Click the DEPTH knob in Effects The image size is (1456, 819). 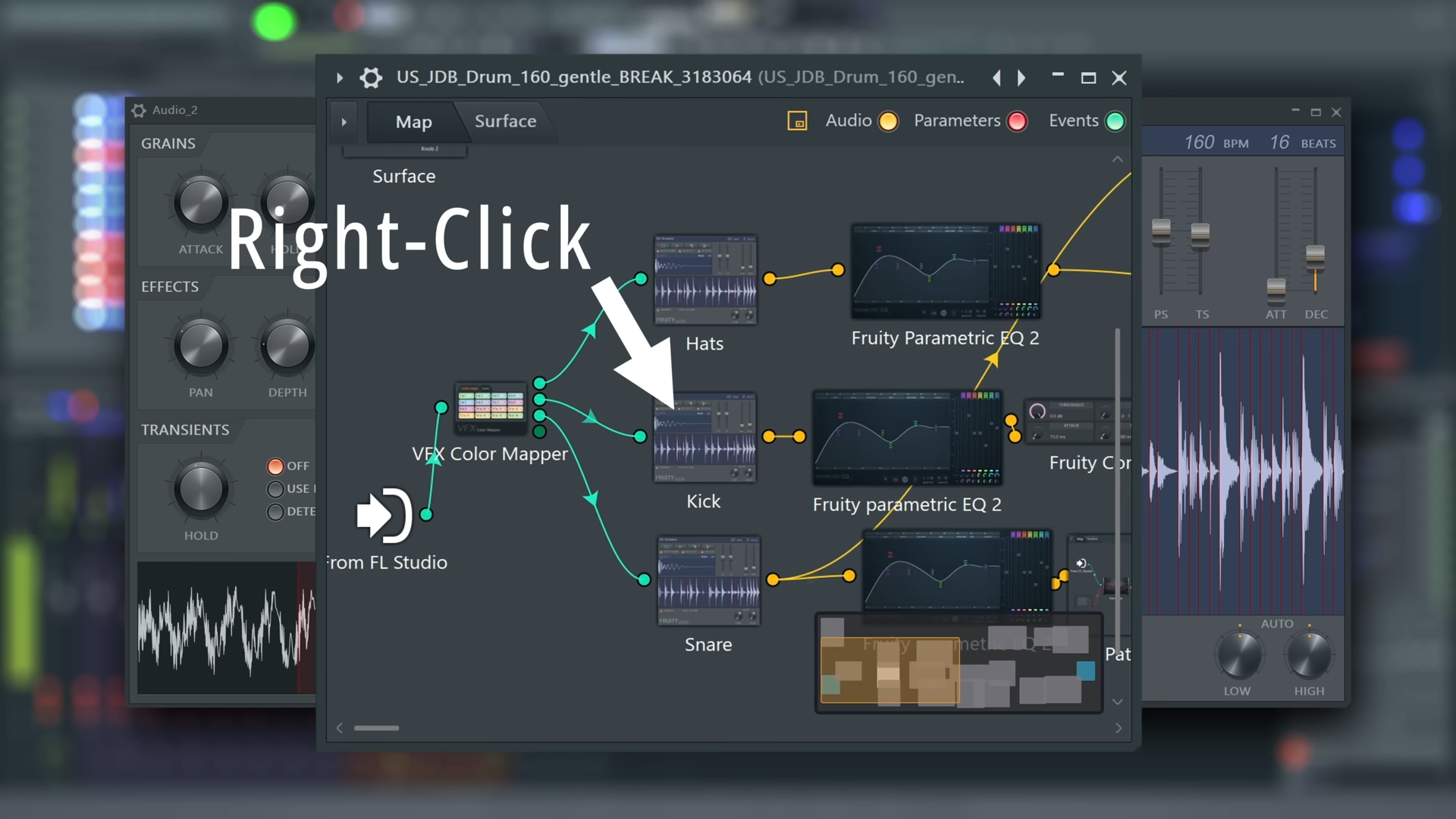(x=287, y=346)
